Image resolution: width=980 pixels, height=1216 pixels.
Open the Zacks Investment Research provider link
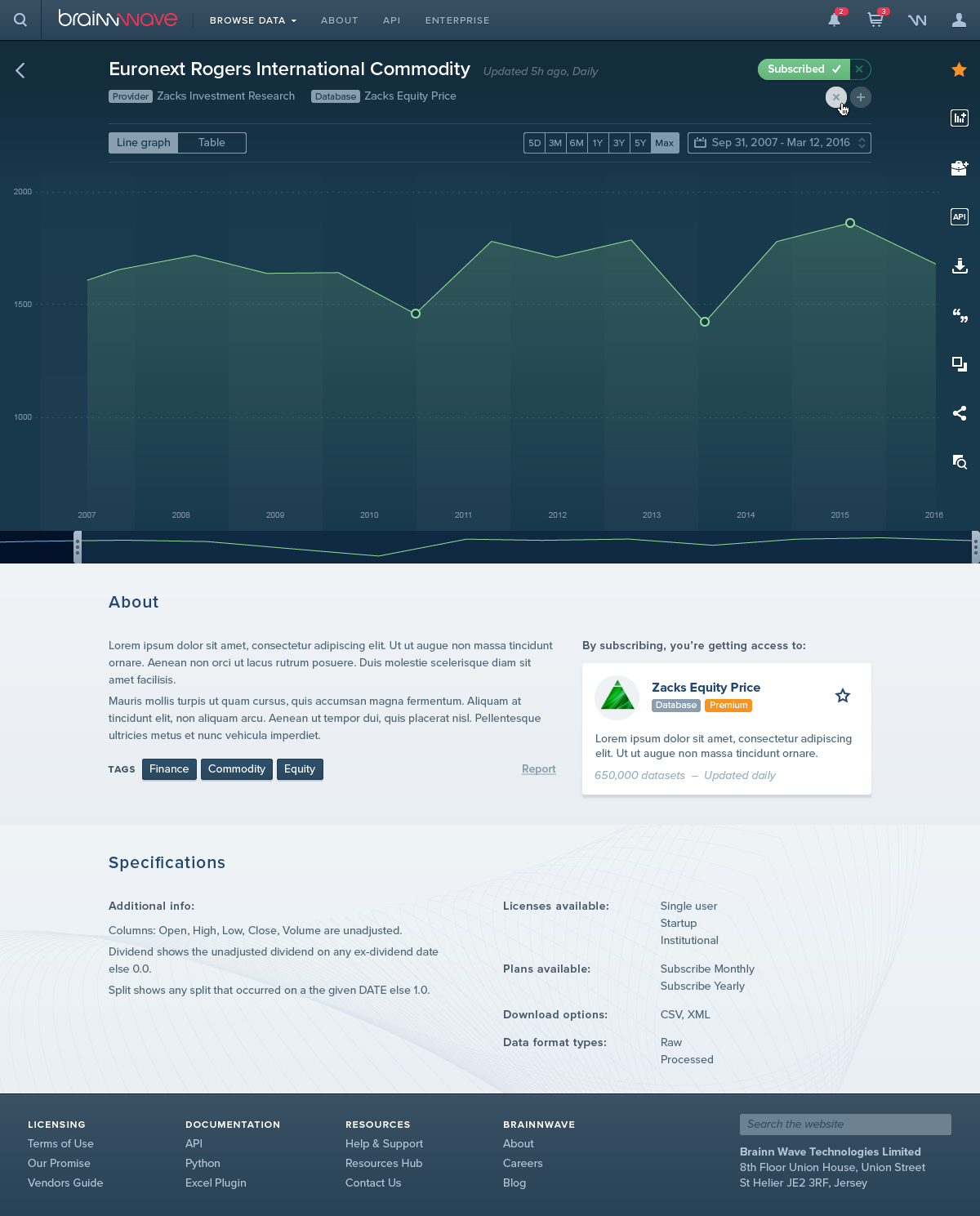tap(226, 96)
